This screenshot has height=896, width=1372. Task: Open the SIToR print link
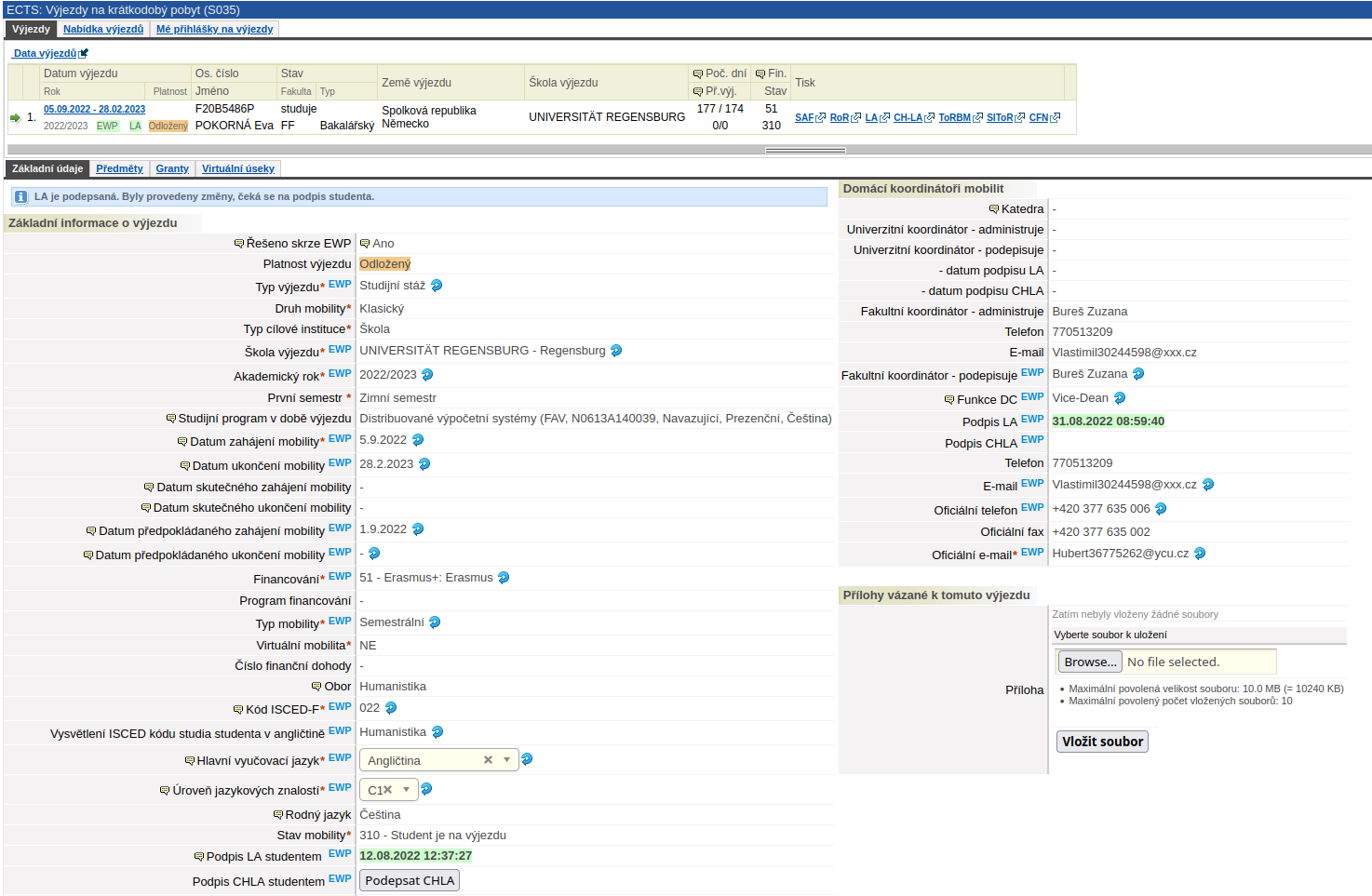pyautogui.click(x=1000, y=118)
